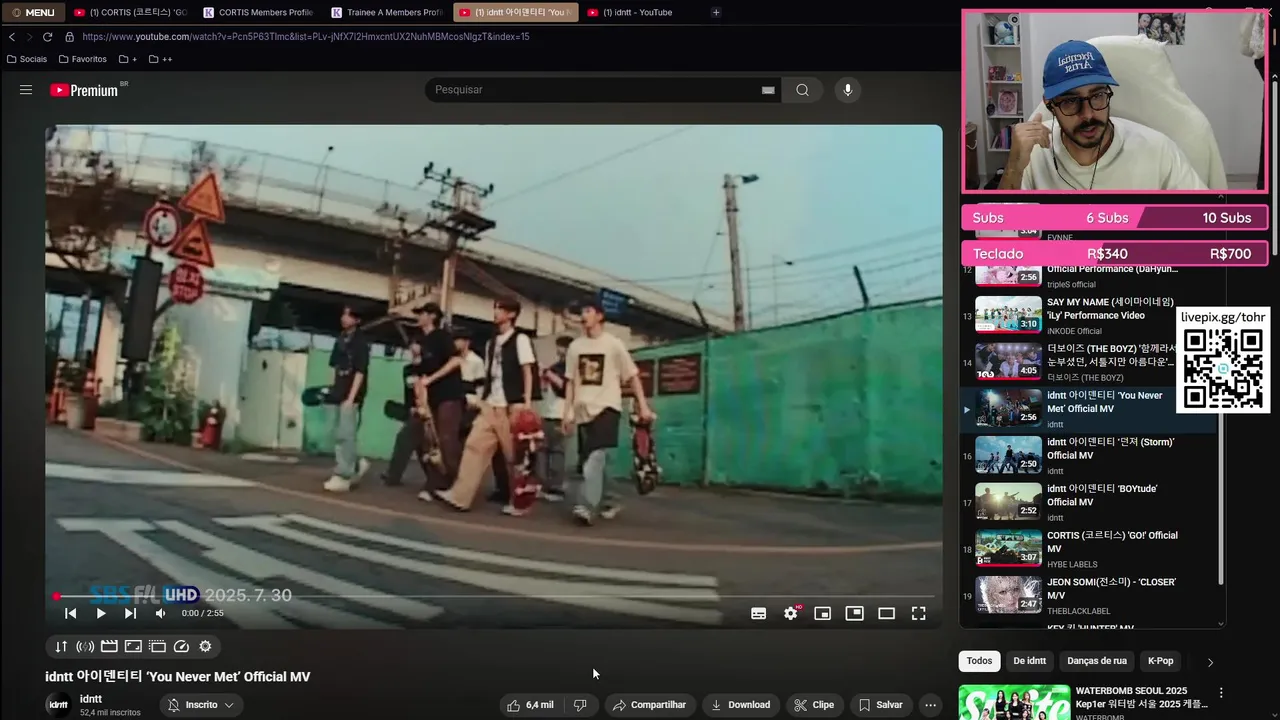
Task: Enable miniplayer mode
Action: click(822, 613)
